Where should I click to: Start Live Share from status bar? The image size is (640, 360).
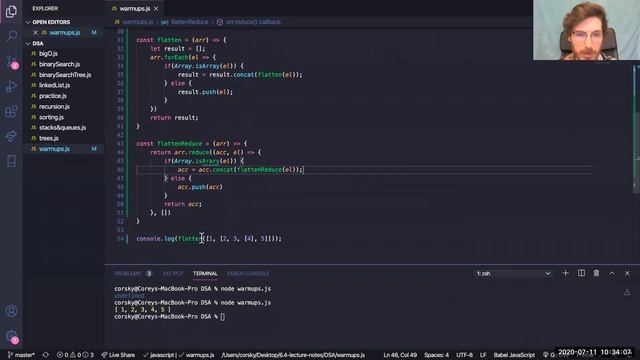pos(118,355)
